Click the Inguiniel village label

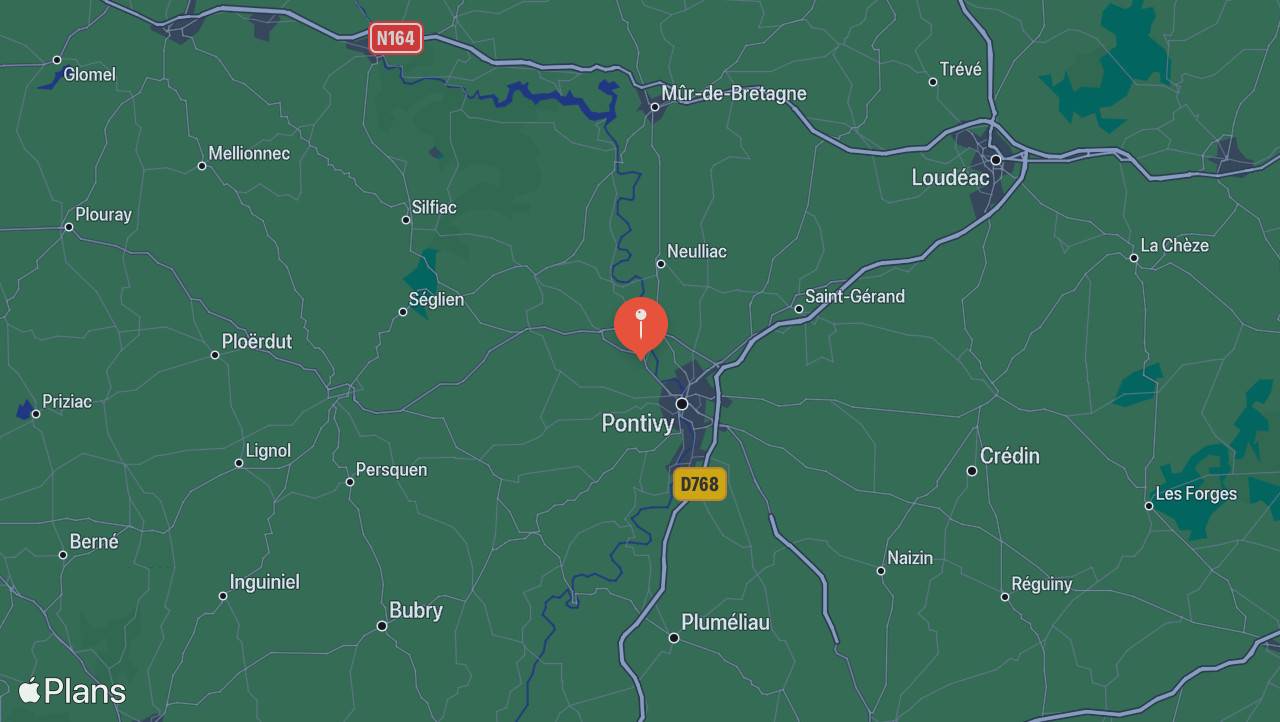[x=264, y=582]
